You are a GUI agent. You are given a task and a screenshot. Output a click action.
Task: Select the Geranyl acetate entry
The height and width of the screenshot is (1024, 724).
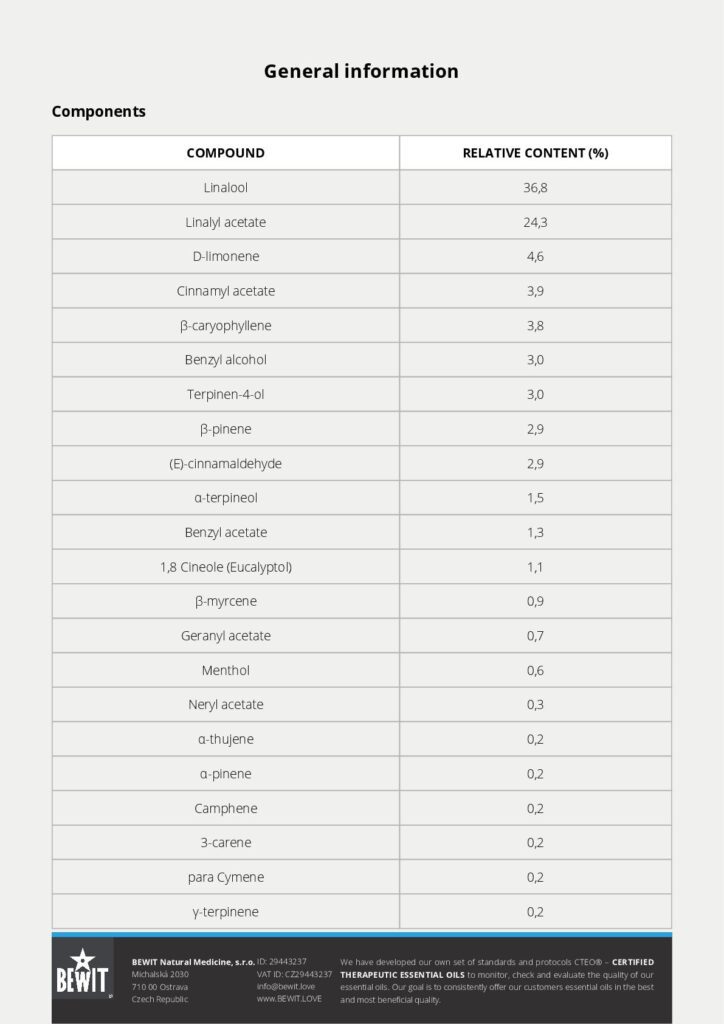pos(226,636)
